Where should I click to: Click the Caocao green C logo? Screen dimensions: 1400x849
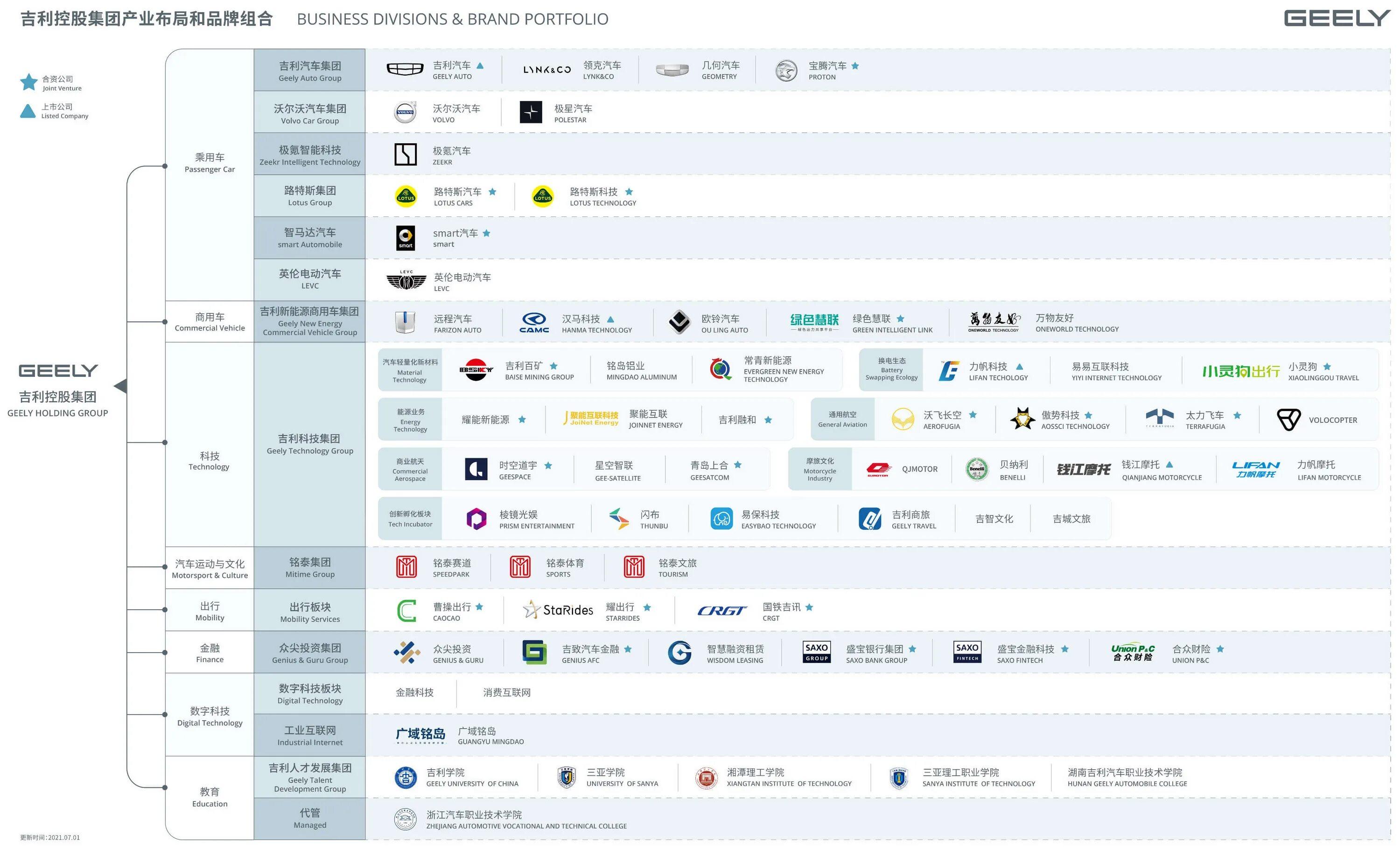click(x=406, y=611)
